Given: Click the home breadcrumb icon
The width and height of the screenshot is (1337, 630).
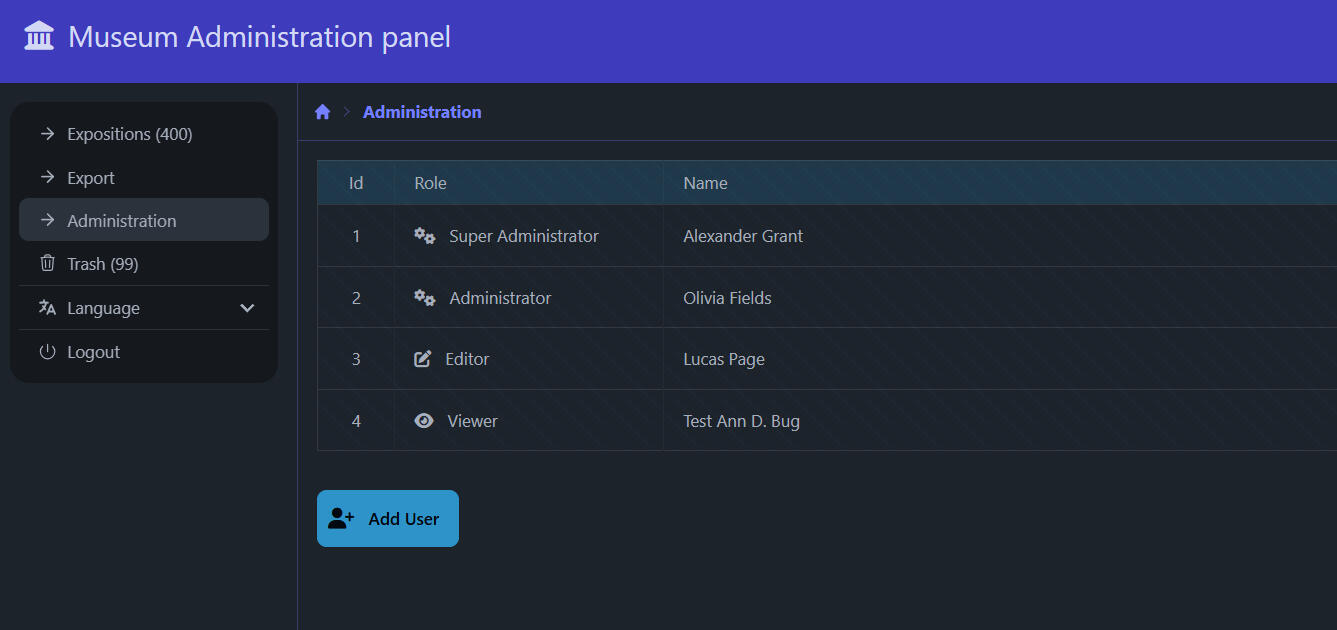Looking at the screenshot, I should (x=322, y=112).
